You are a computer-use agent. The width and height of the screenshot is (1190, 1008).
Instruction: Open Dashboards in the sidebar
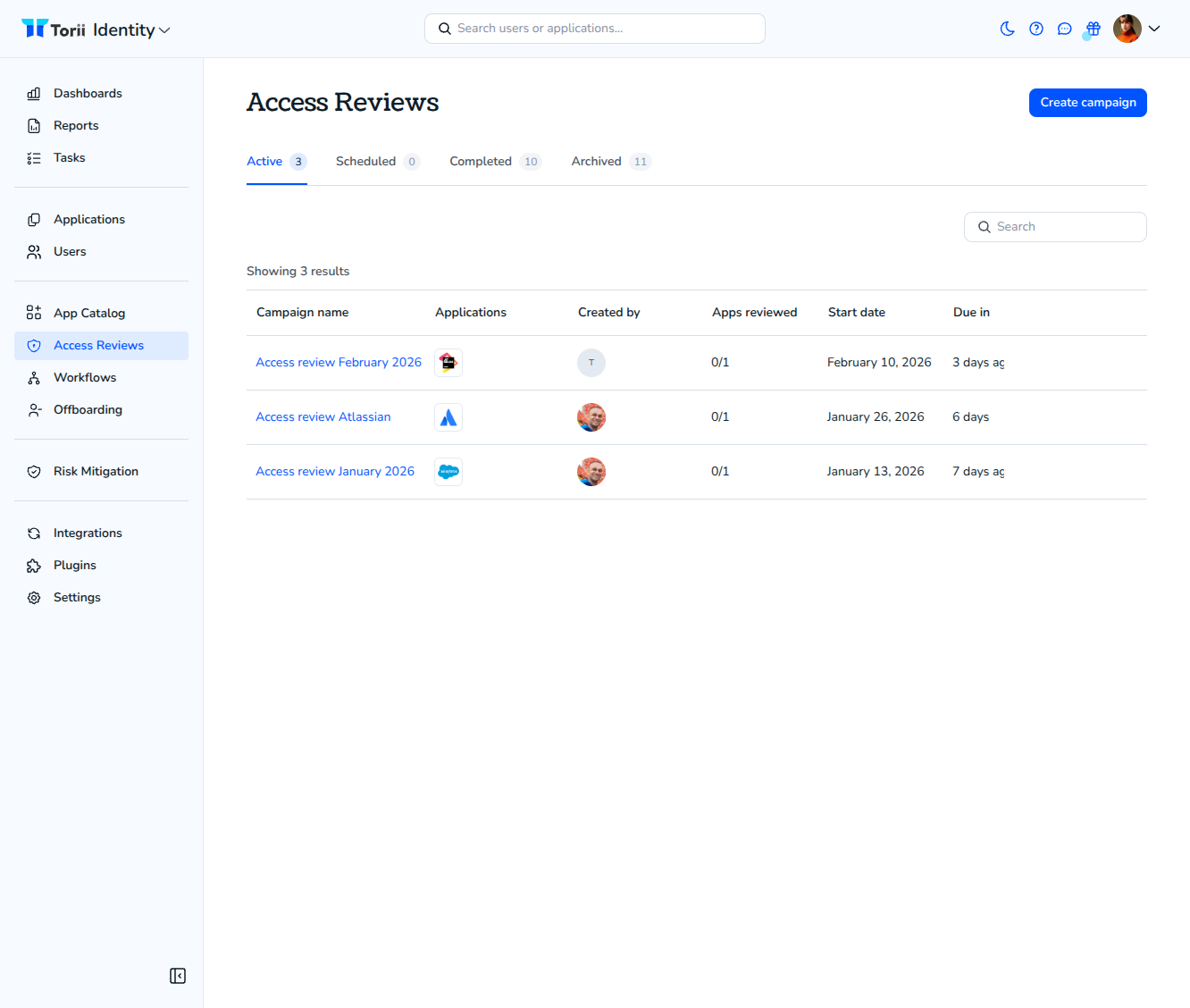click(x=101, y=93)
